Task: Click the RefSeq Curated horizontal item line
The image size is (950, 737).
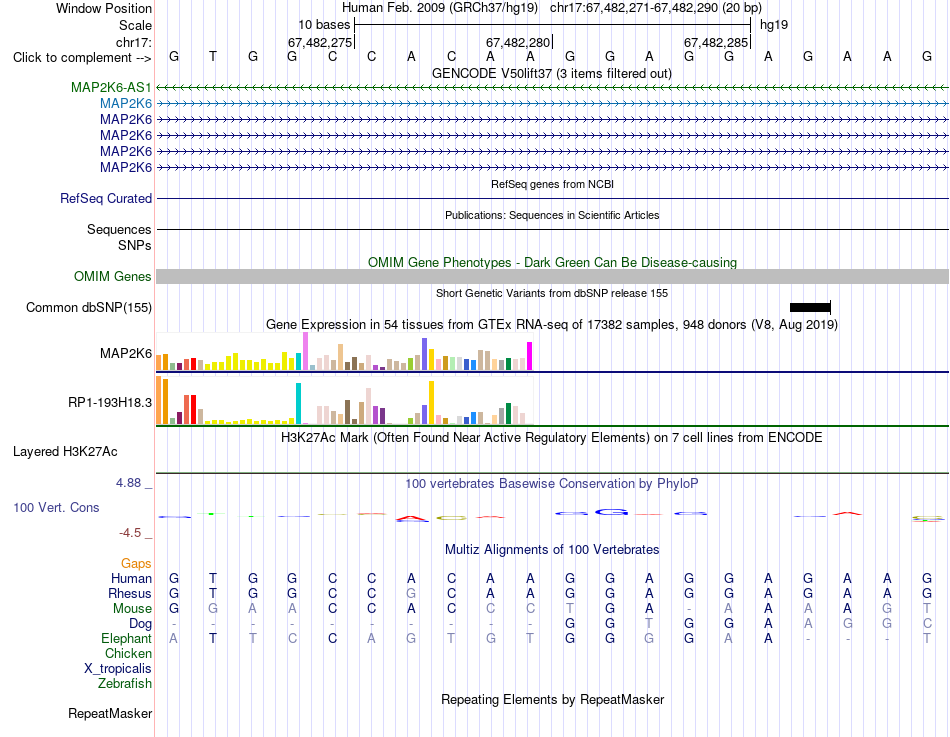Action: pyautogui.click(x=552, y=198)
